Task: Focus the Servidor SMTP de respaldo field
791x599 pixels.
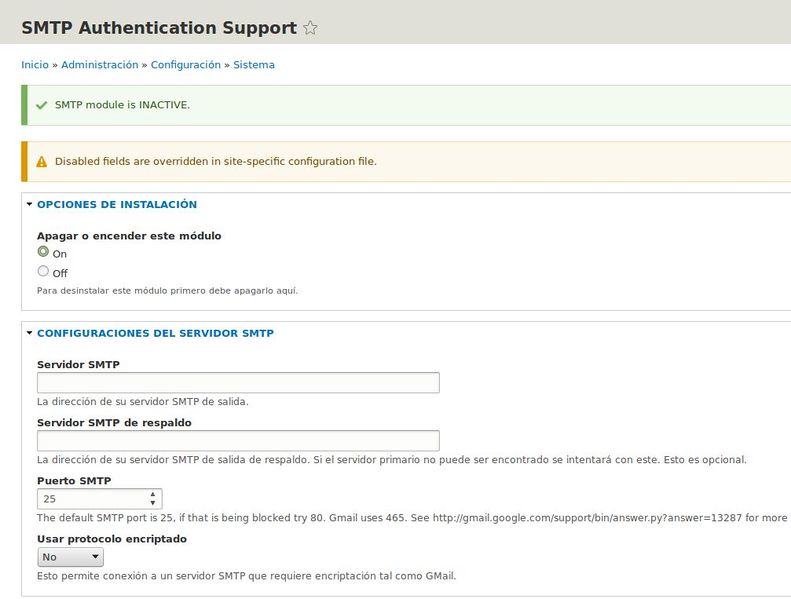Action: (238, 441)
